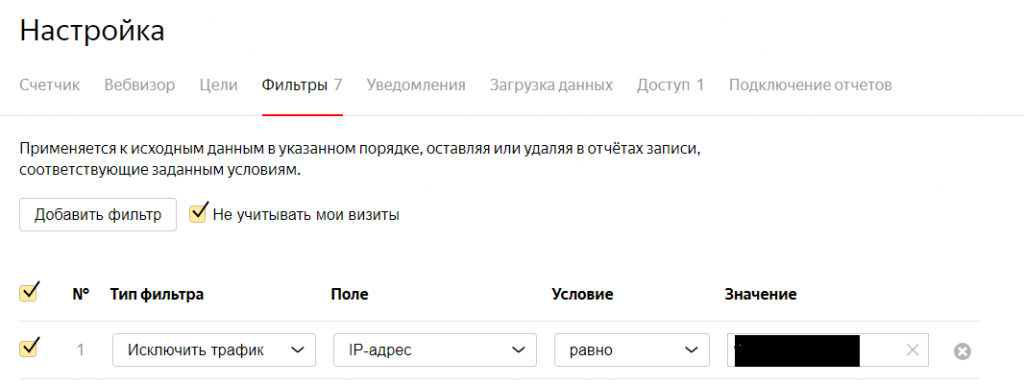The width and height of the screenshot is (1024, 386).
Task: Click the Условие column header
Action: point(583,295)
